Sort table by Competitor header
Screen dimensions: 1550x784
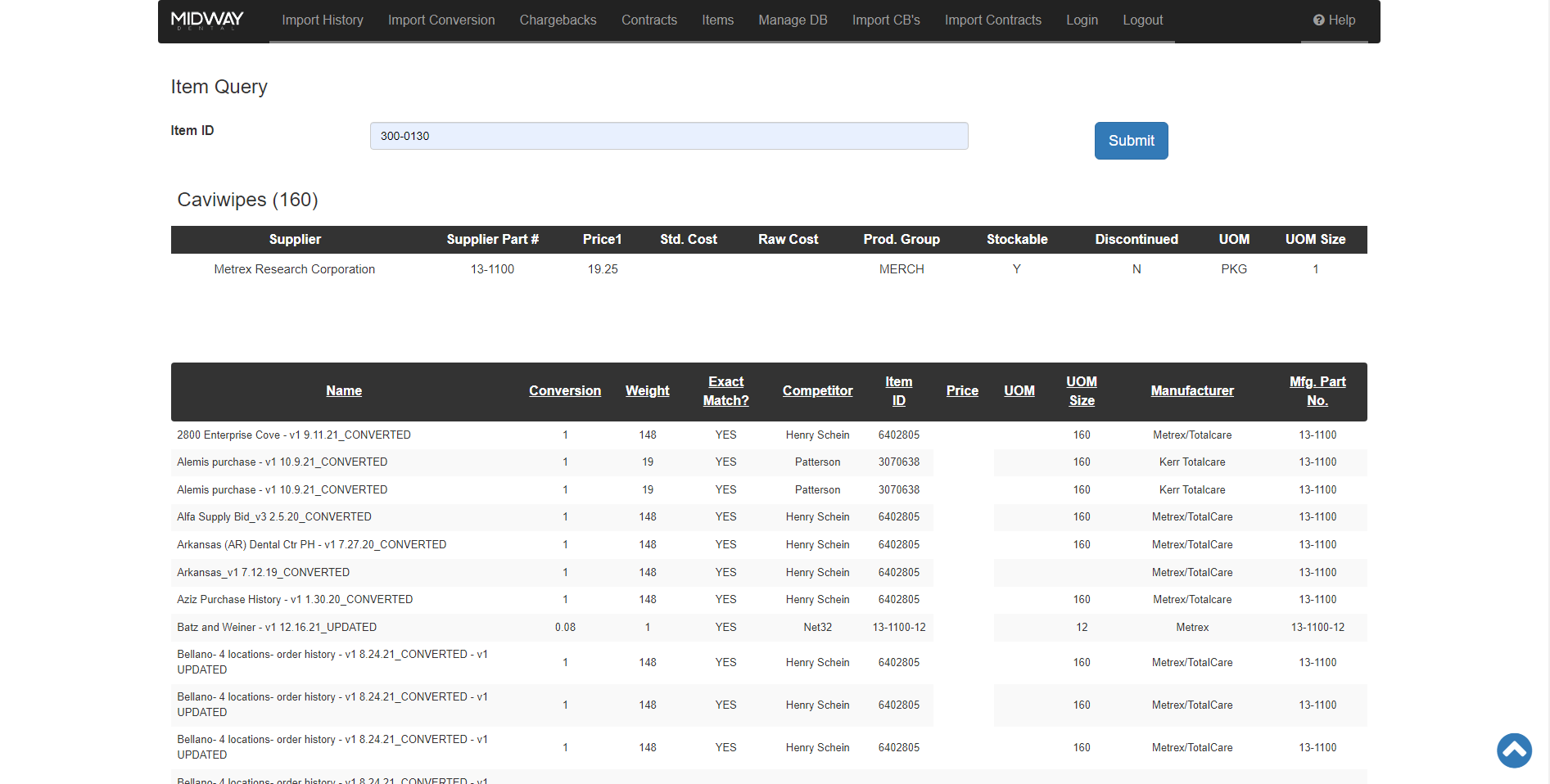click(x=817, y=391)
